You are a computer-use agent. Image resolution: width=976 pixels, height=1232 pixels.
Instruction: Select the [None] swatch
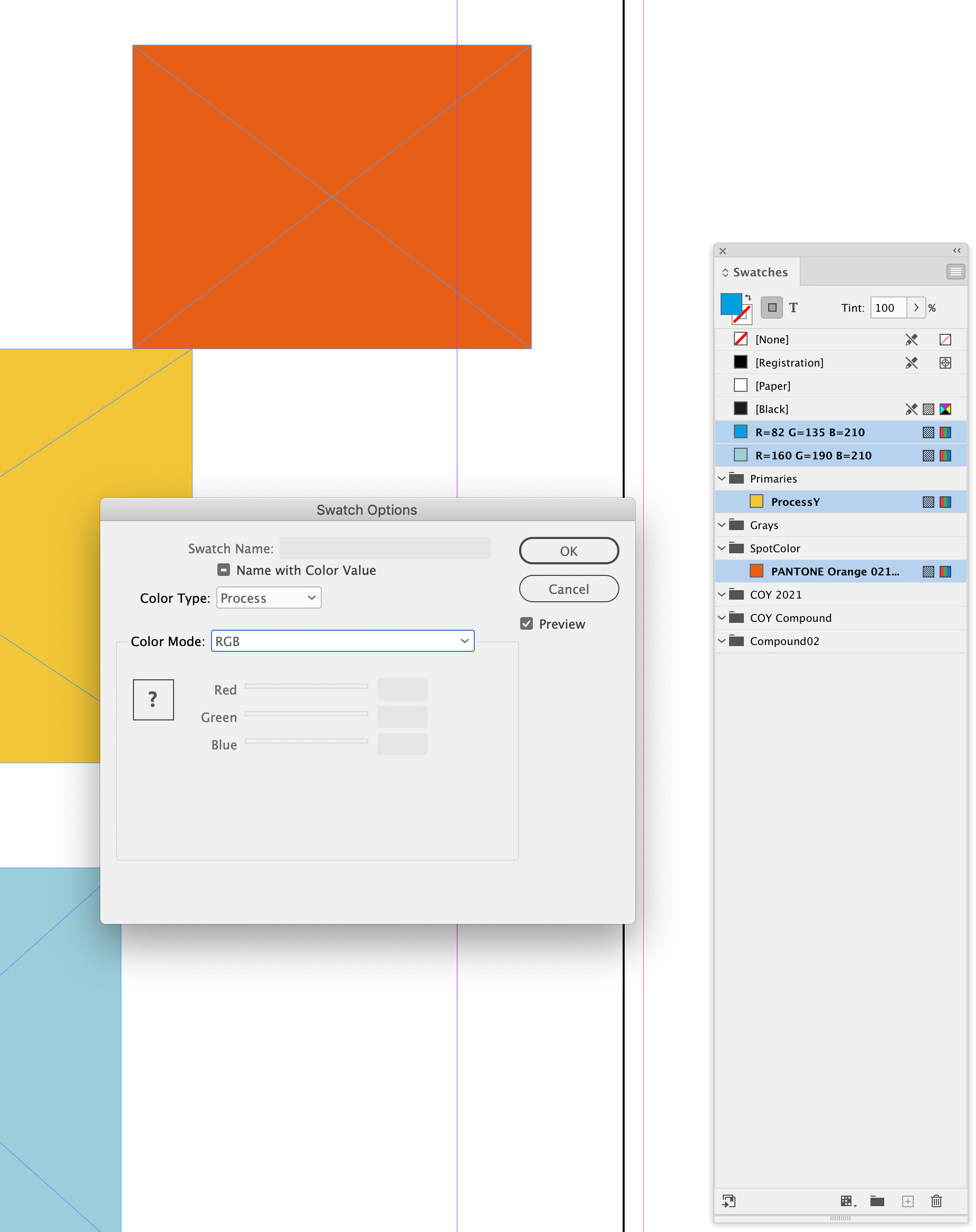840,339
